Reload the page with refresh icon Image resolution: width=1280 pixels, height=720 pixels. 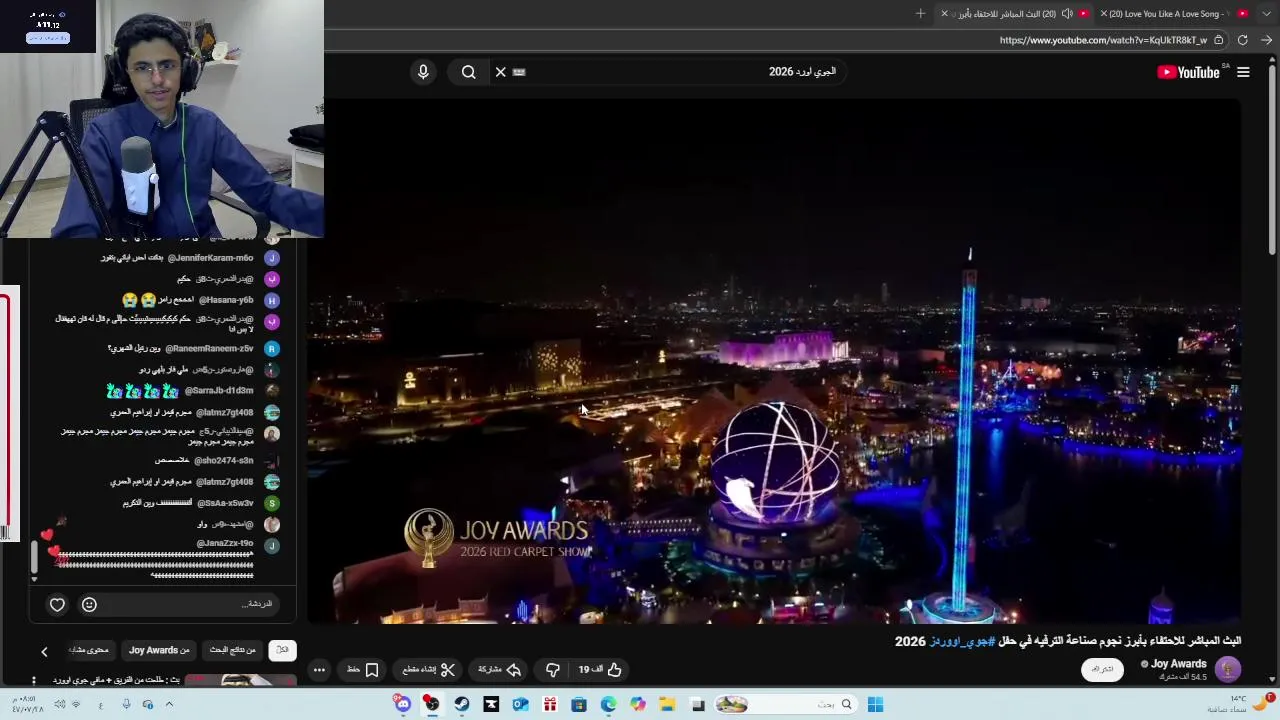pyautogui.click(x=1243, y=40)
